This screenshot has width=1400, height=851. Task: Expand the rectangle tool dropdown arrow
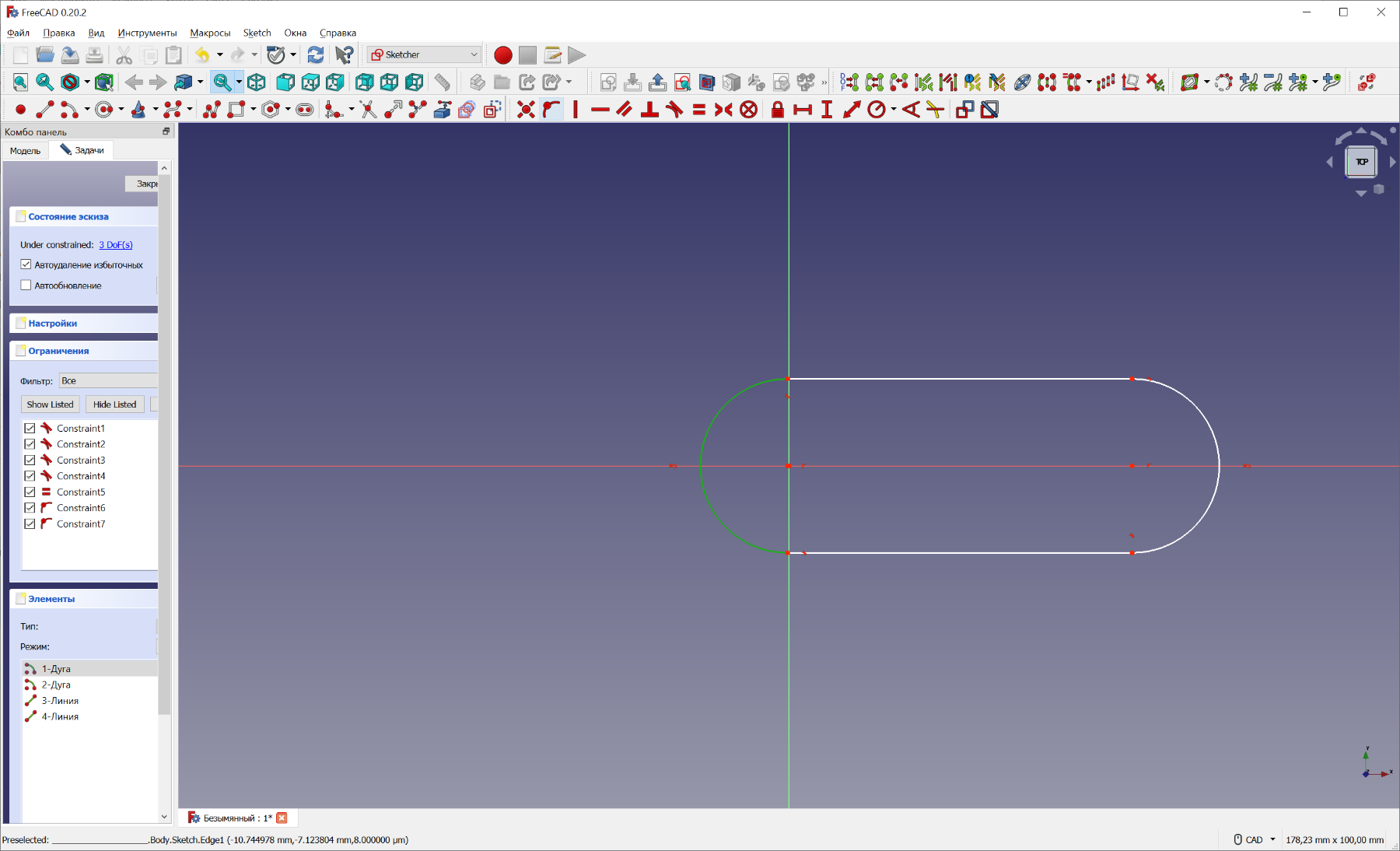coord(254,110)
